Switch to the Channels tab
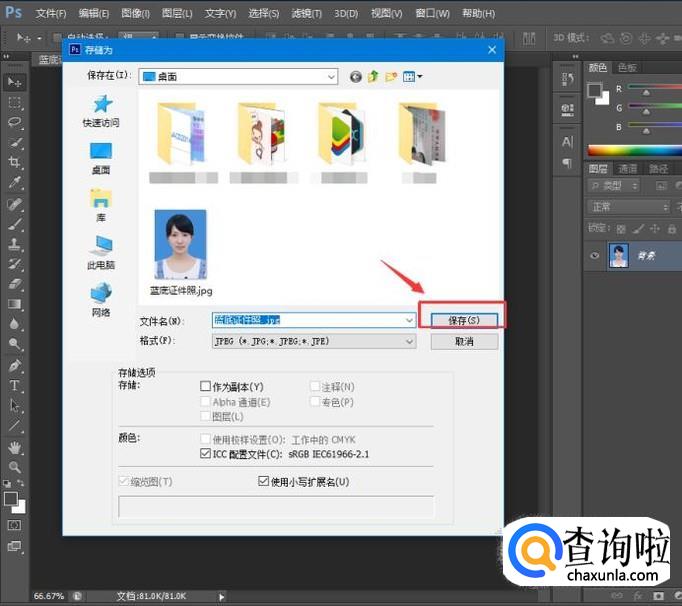This screenshot has width=682, height=606. coord(627,169)
